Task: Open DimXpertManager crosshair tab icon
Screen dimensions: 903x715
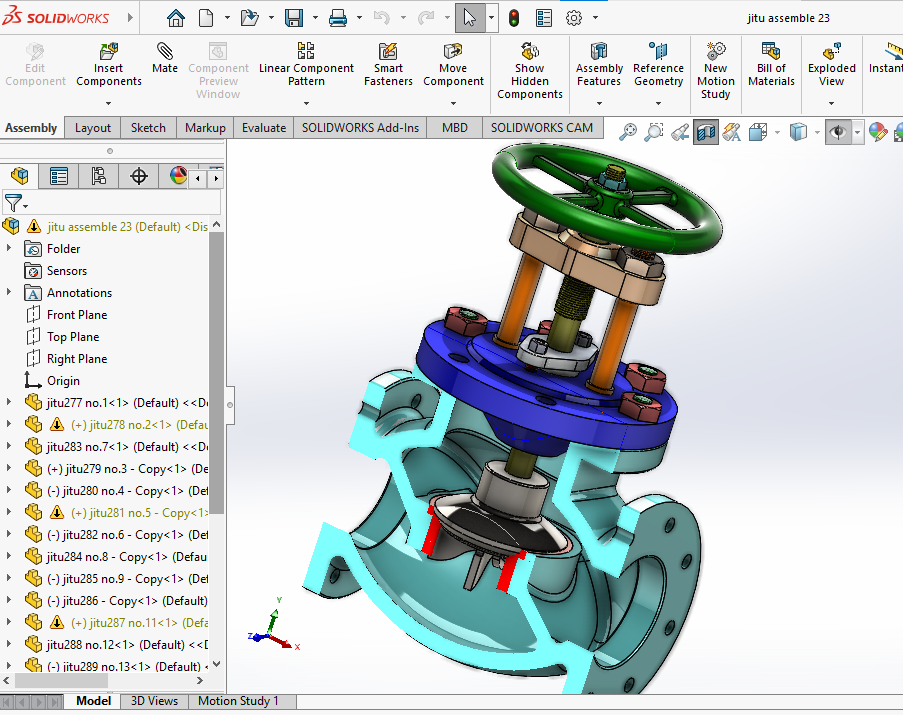Action: [x=139, y=176]
